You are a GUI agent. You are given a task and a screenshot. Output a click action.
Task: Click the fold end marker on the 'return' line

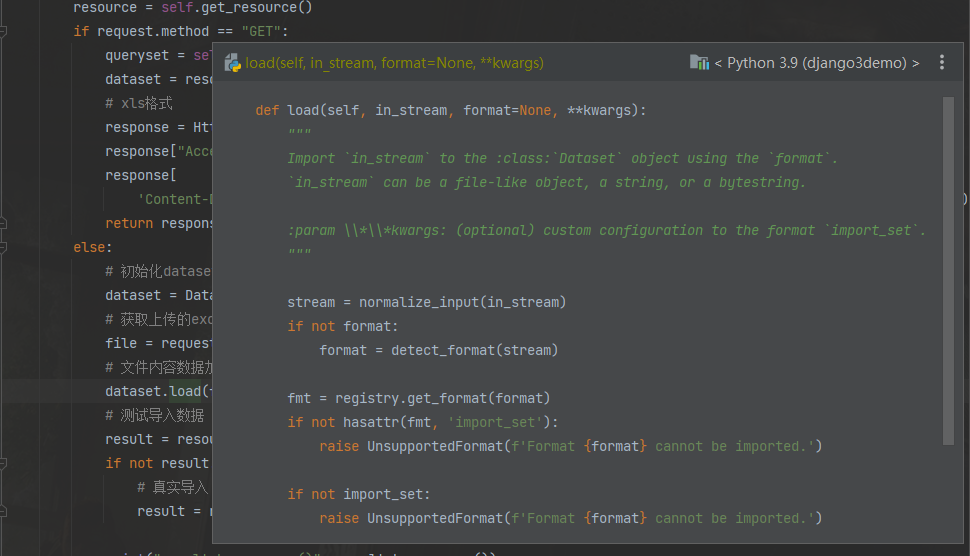[x=4, y=223]
